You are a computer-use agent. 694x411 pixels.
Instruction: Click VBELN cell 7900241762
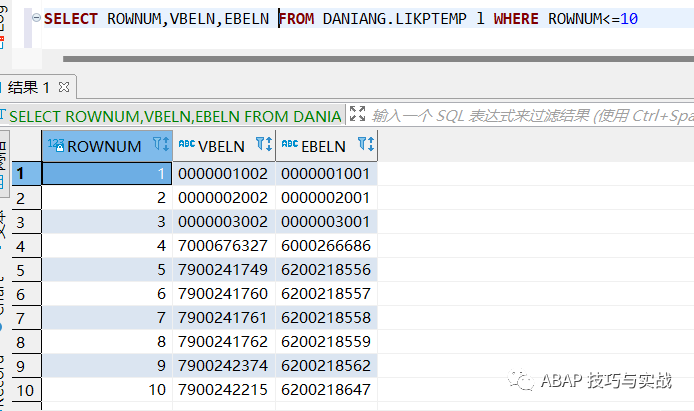pyautogui.click(x=224, y=342)
